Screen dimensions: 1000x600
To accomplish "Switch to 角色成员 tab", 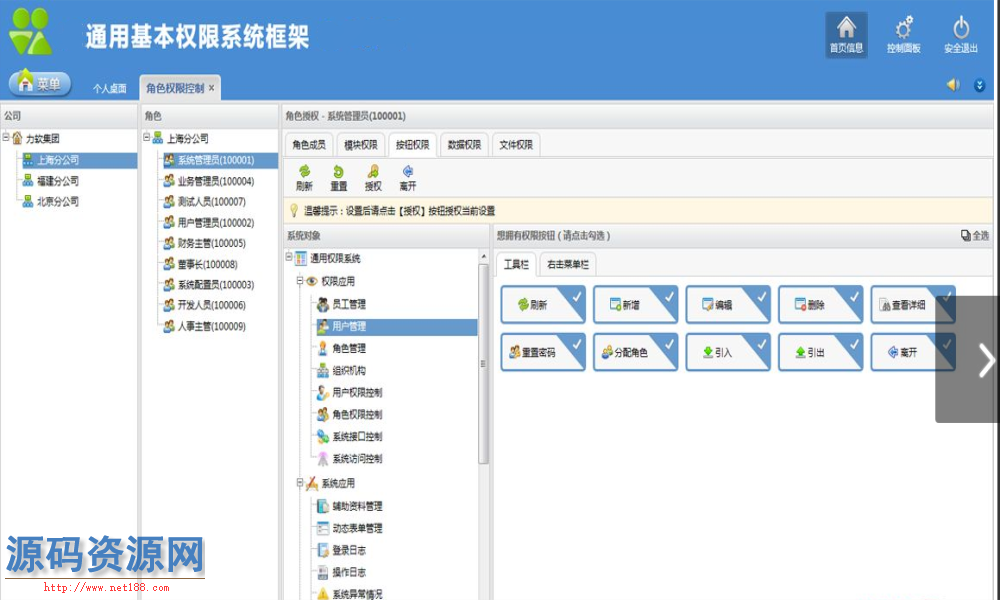I will (x=309, y=145).
